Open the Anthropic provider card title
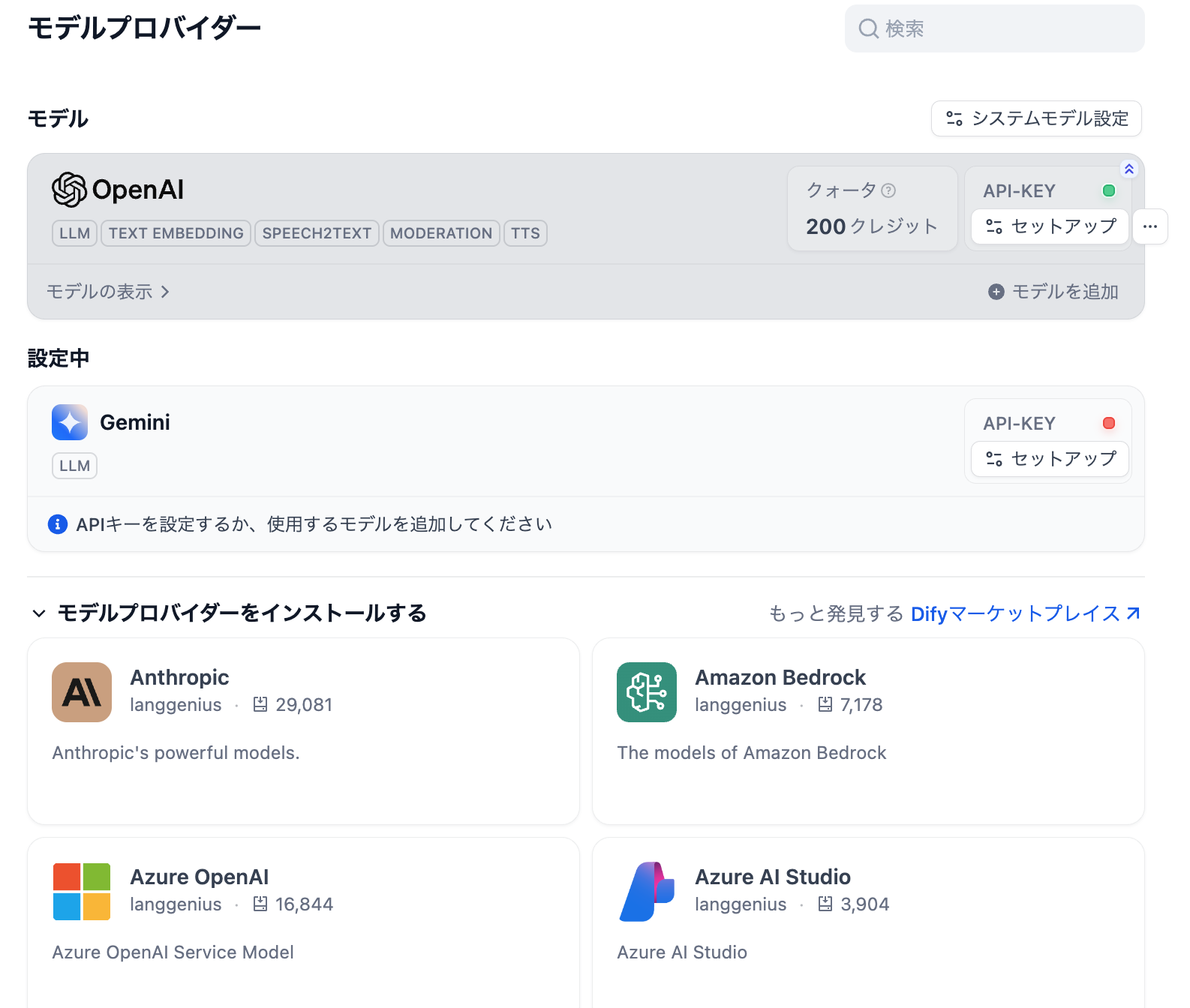 coord(179,677)
